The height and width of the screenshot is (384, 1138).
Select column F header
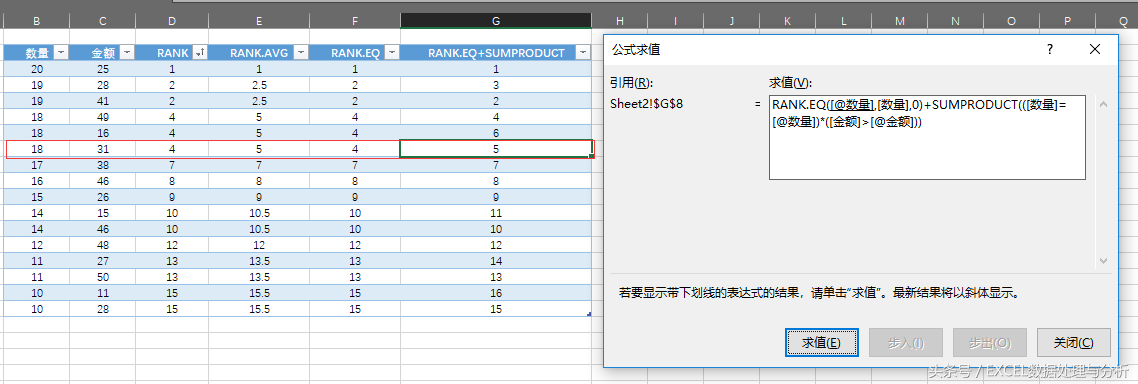(355, 22)
